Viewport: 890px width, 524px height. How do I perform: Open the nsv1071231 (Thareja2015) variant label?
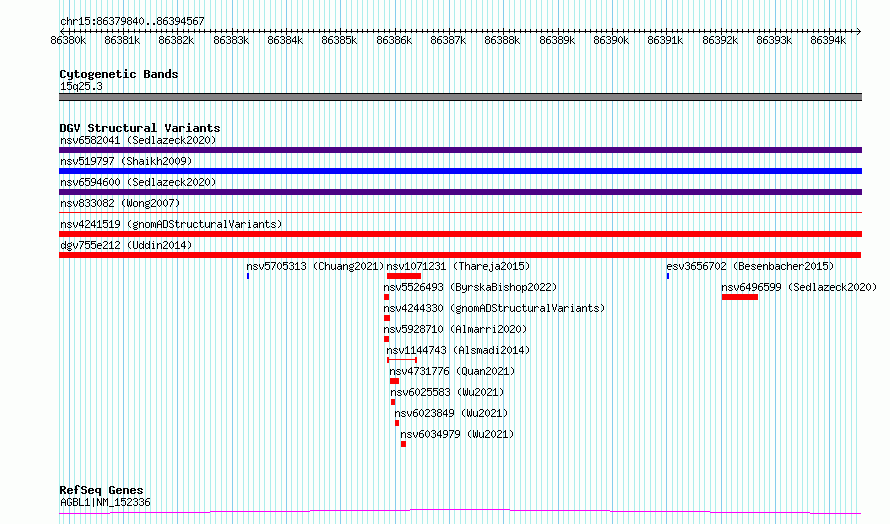[x=458, y=266]
